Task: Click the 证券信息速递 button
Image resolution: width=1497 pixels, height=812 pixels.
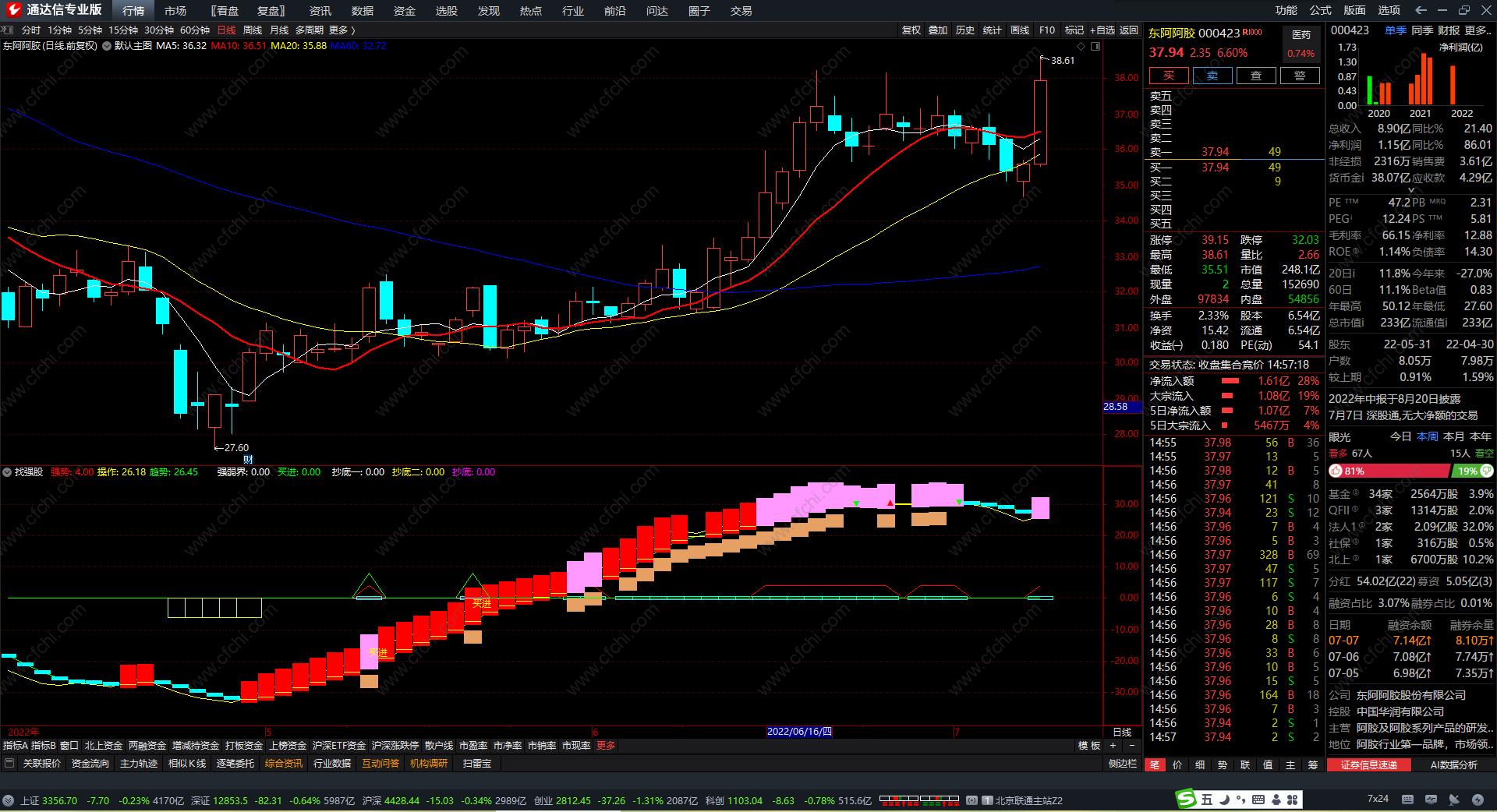Action: point(1369,765)
